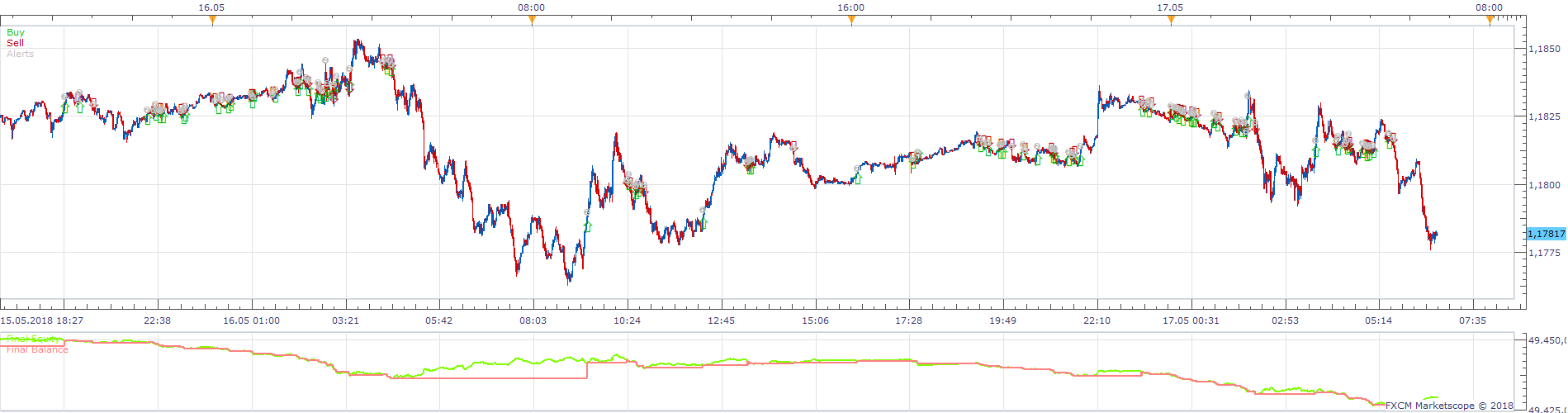Click the 1,1775 price axis label
This screenshot has width=1568, height=413.
pos(1544,254)
